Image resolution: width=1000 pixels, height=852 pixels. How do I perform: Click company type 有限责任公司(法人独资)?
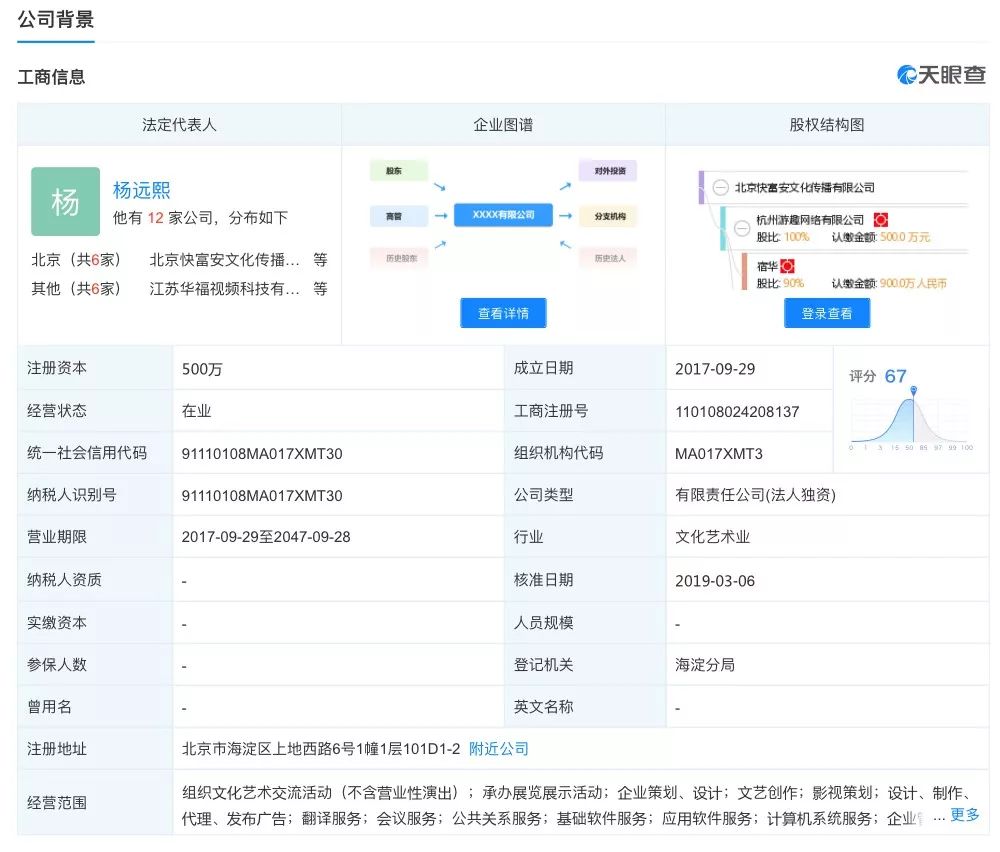(x=755, y=495)
